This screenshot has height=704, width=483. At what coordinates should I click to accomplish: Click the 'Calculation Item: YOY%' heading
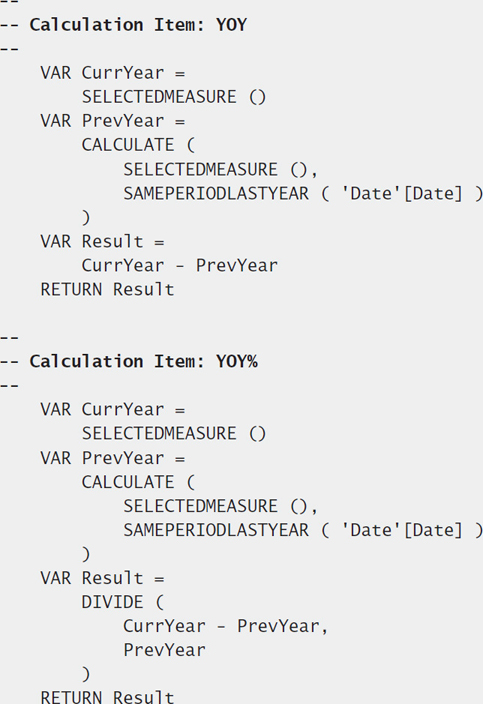pos(143,362)
